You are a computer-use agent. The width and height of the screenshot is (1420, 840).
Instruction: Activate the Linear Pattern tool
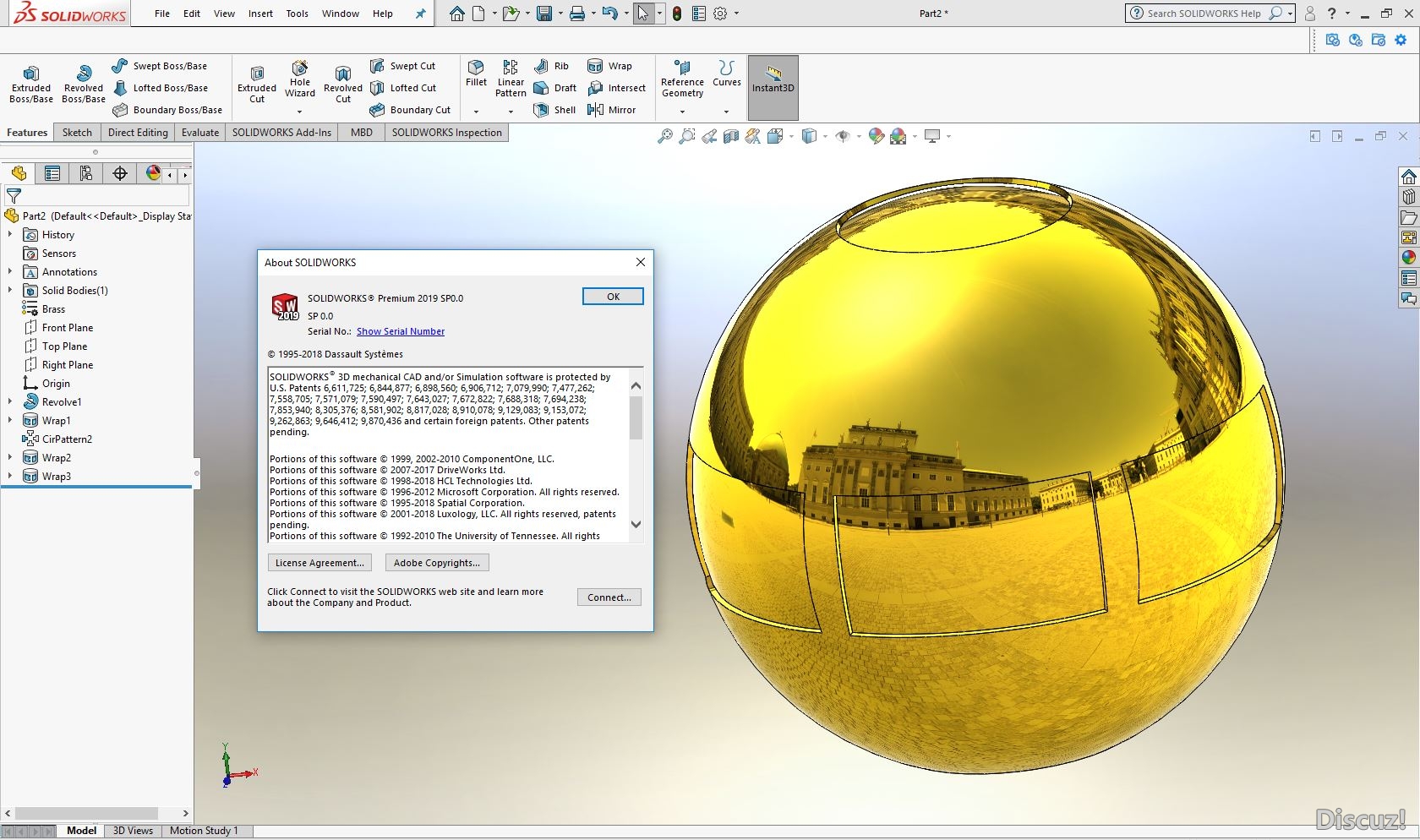[511, 79]
